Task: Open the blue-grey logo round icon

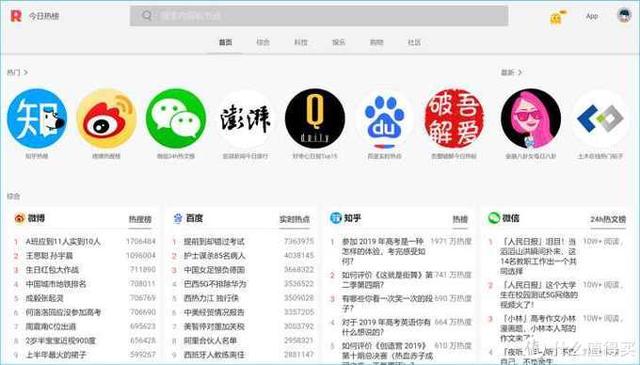Action: coord(600,118)
